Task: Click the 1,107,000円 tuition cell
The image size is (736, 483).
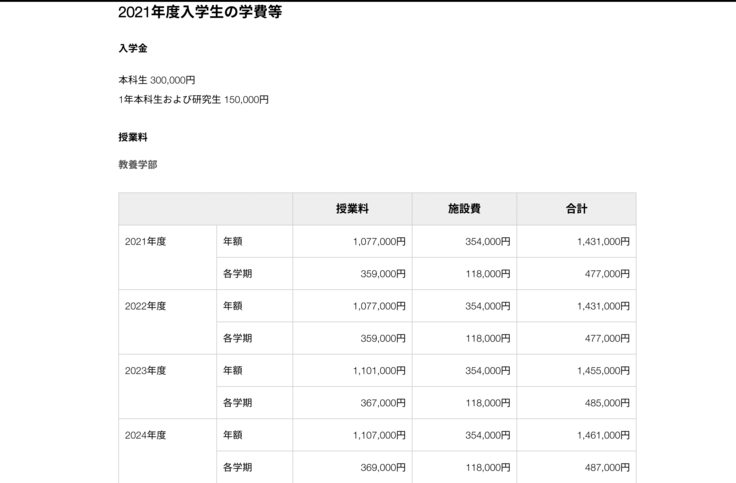Action: (379, 435)
